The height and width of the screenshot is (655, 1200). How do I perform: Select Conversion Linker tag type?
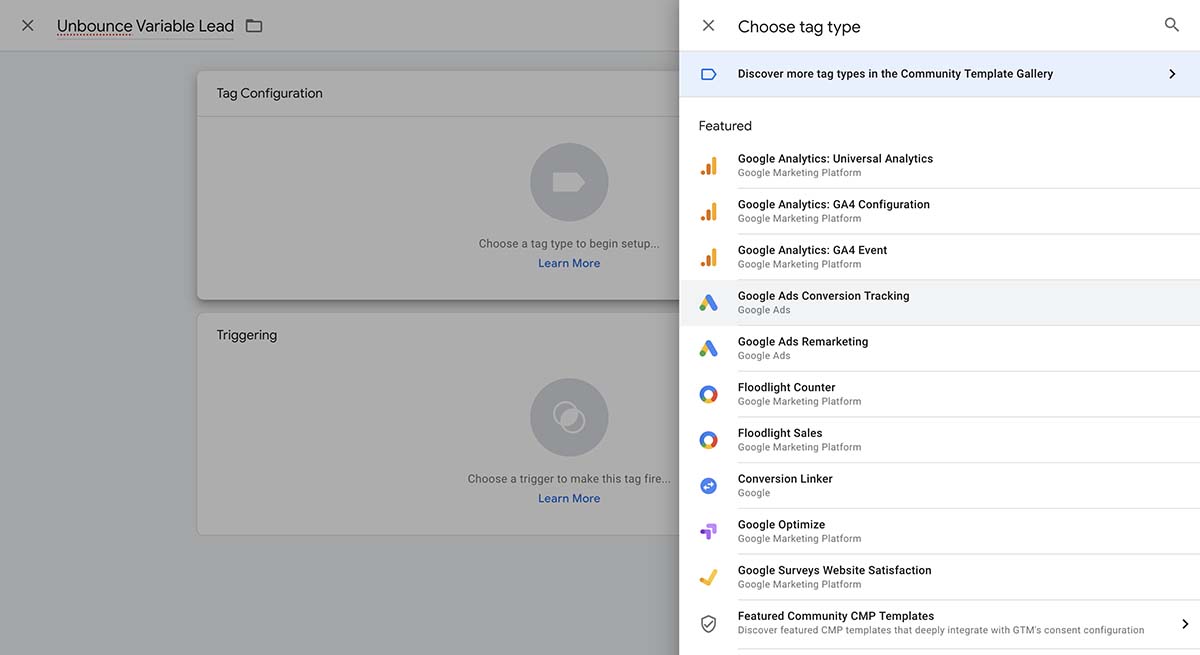[x=940, y=486]
